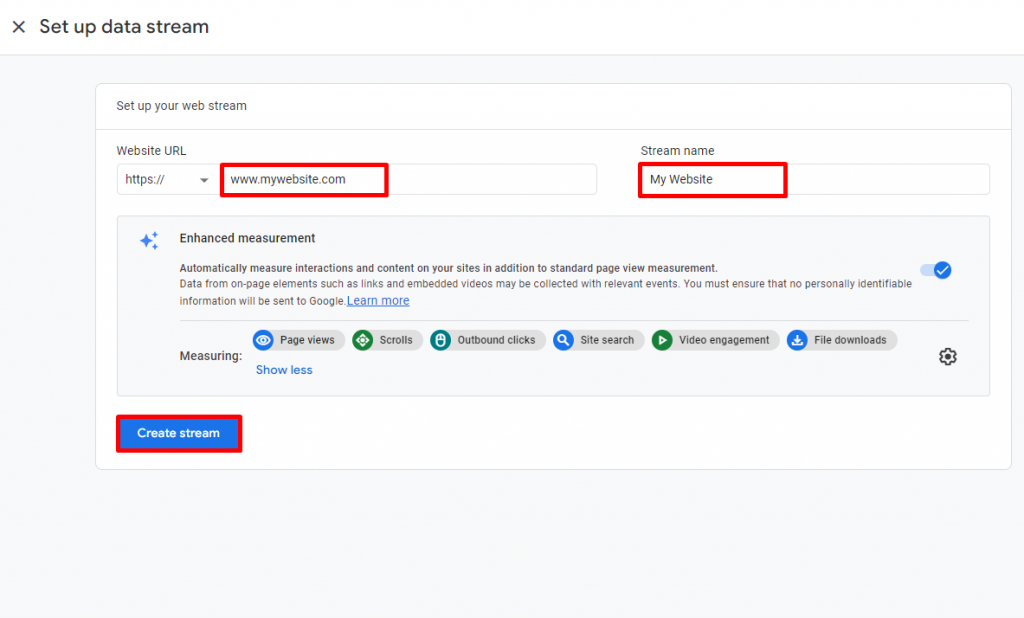Open the Enhanced measurement settings gear
The height and width of the screenshot is (618, 1024).
point(948,356)
